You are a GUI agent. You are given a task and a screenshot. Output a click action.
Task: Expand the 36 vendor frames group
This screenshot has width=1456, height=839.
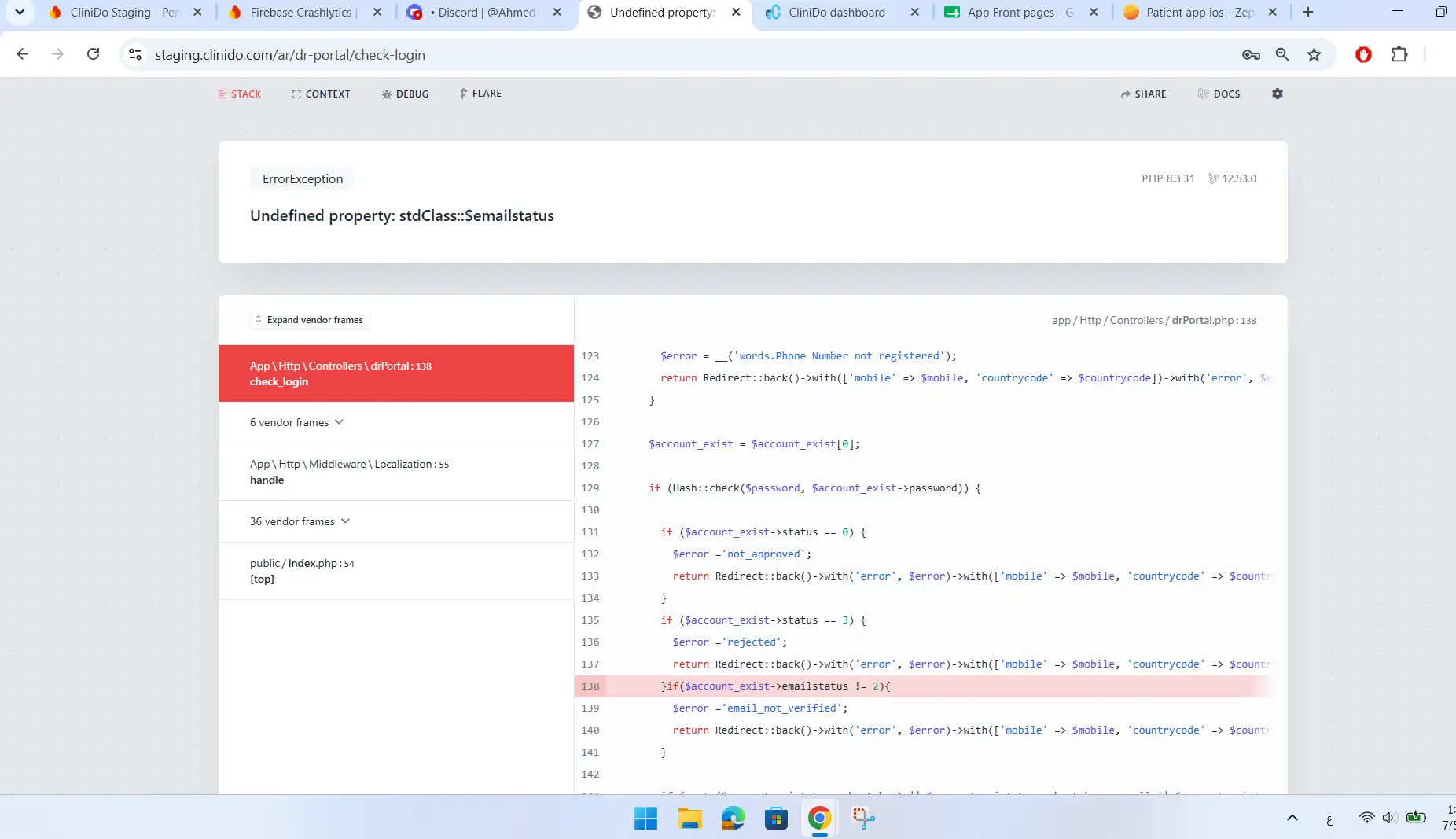pos(300,521)
